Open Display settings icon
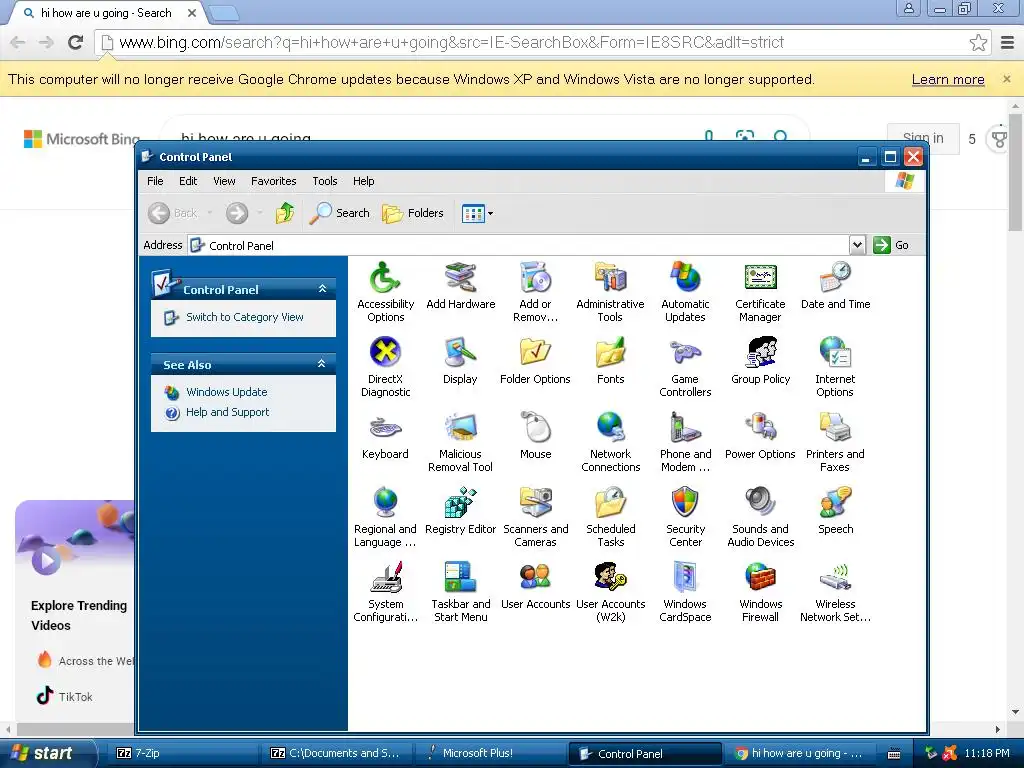The width and height of the screenshot is (1024, 768). point(460,360)
